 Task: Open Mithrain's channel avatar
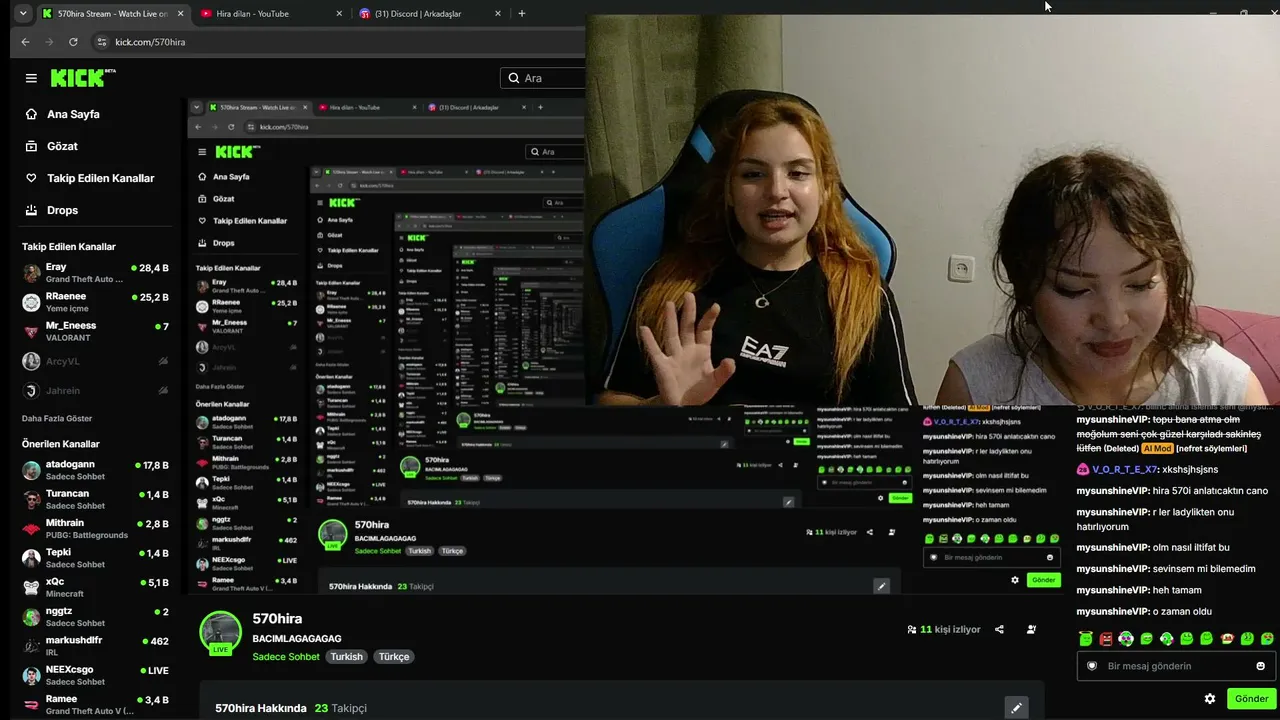(x=32, y=528)
